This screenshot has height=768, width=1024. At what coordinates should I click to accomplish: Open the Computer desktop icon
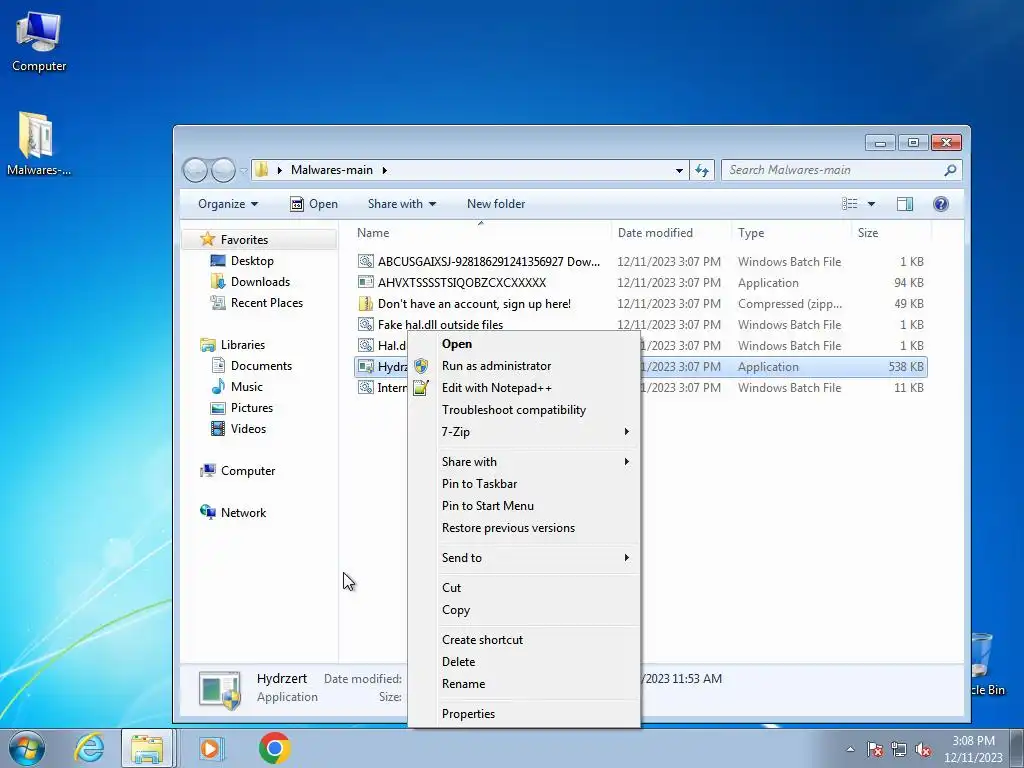coord(39,40)
